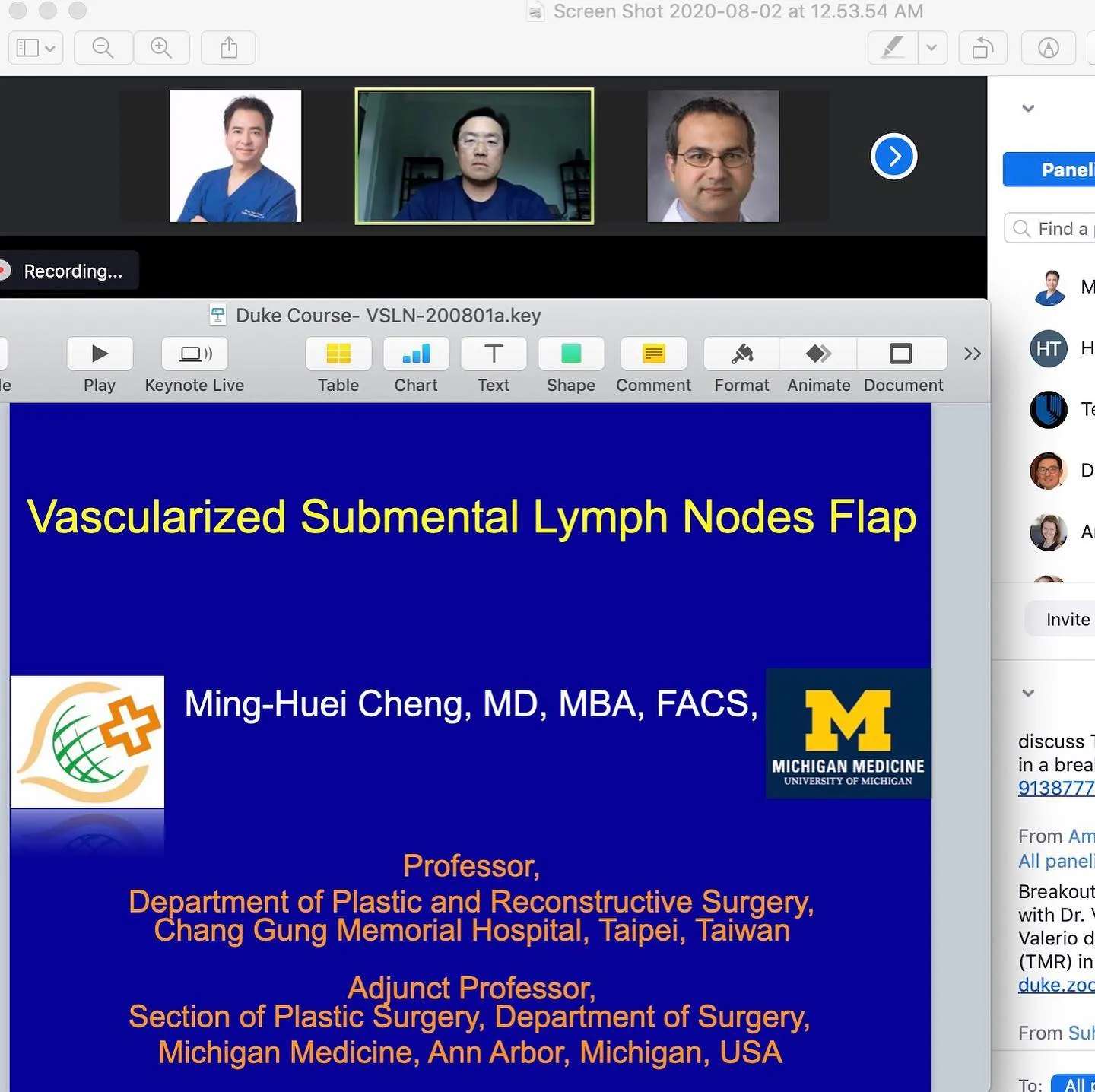Click the green Shape icon
The width and height of the screenshot is (1095, 1092).
point(571,354)
